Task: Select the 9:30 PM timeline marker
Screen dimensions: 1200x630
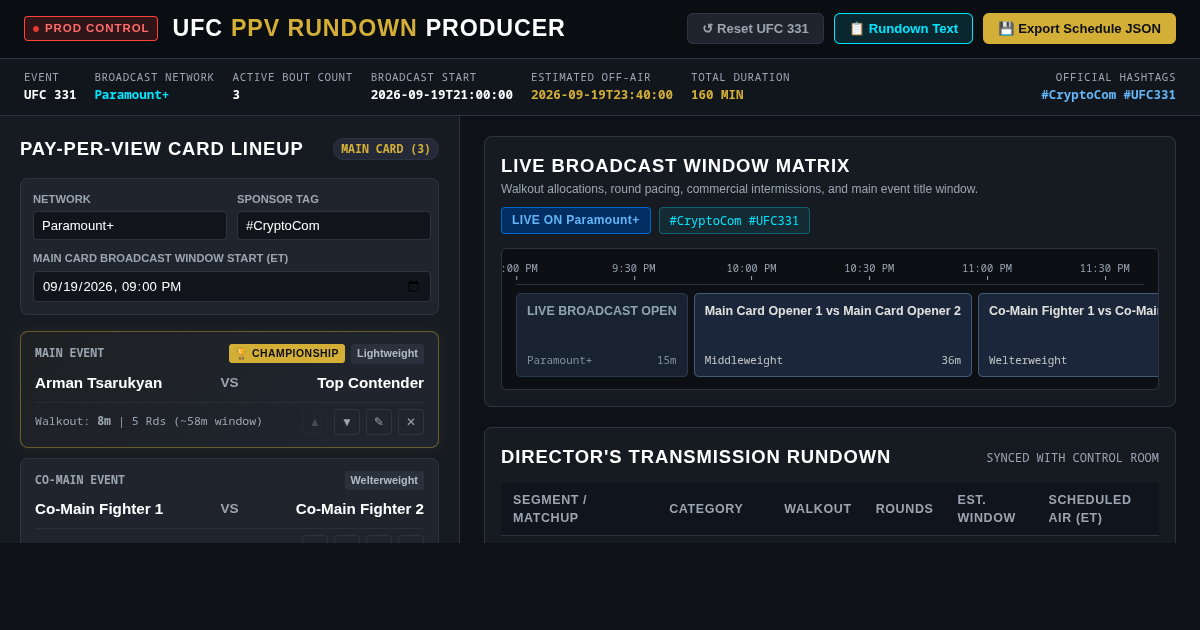Action: pos(634,268)
